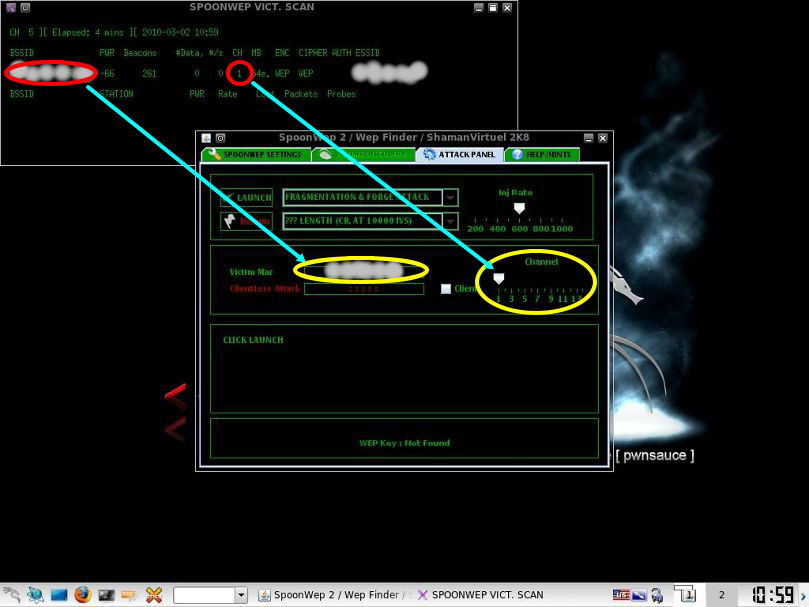Launch Firefox from the taskbar

pyautogui.click(x=83, y=595)
